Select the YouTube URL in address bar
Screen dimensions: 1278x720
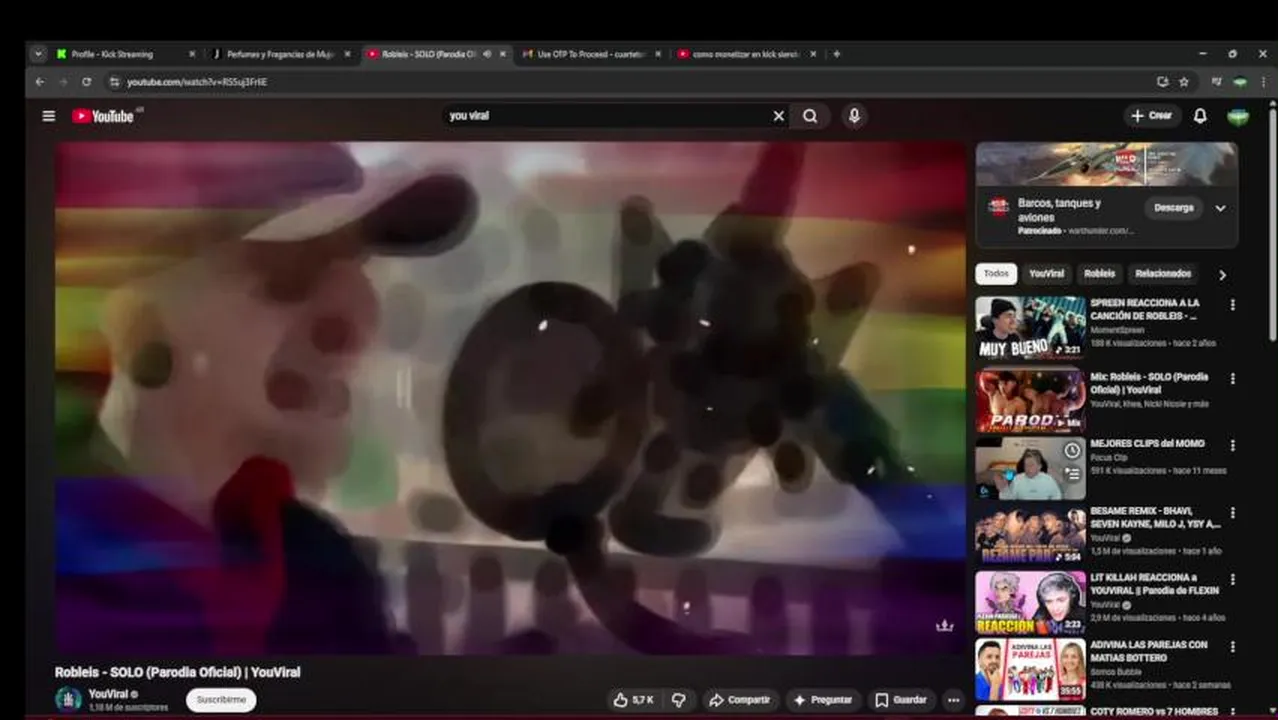197,82
